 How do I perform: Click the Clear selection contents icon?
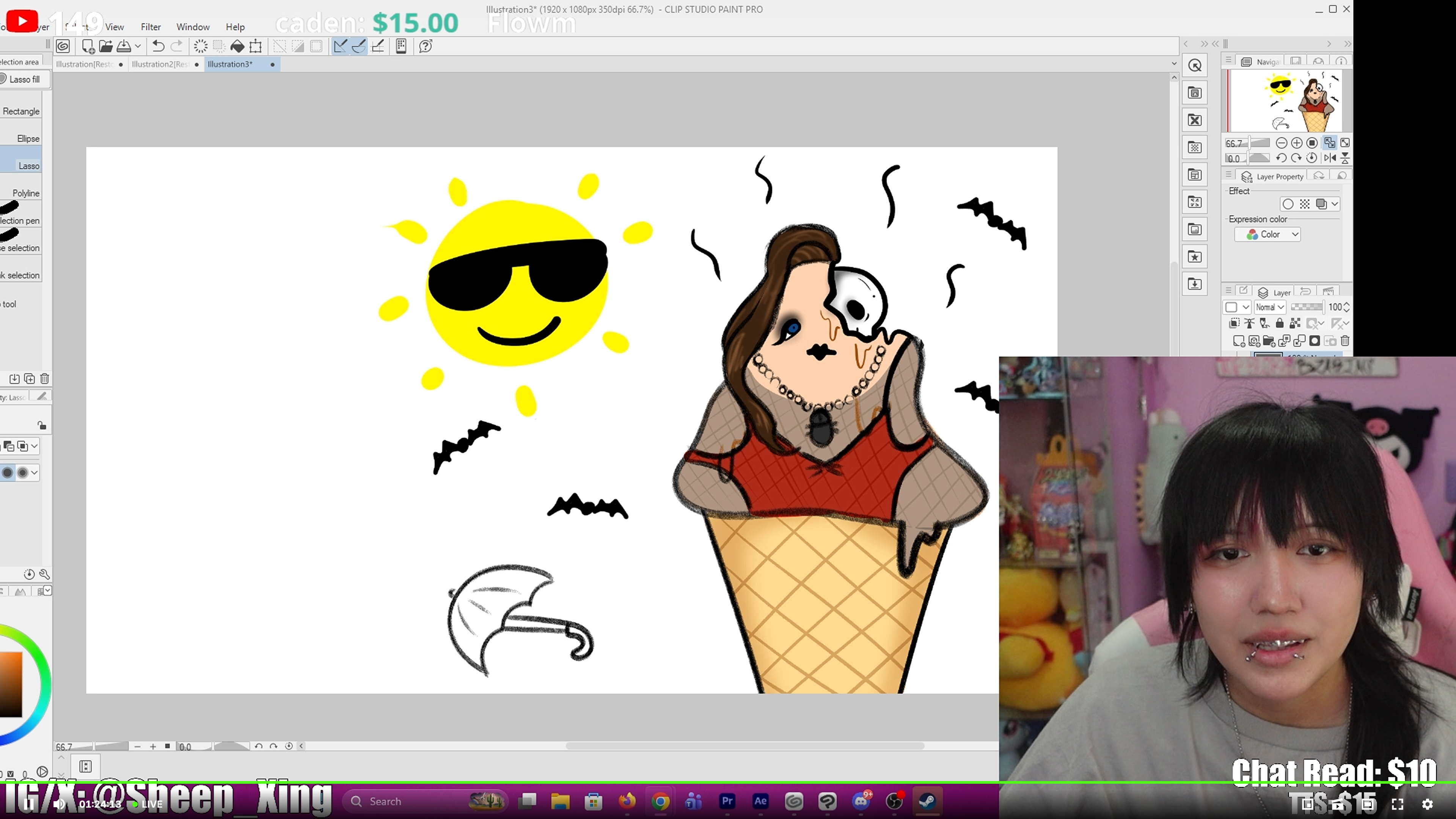point(201,46)
